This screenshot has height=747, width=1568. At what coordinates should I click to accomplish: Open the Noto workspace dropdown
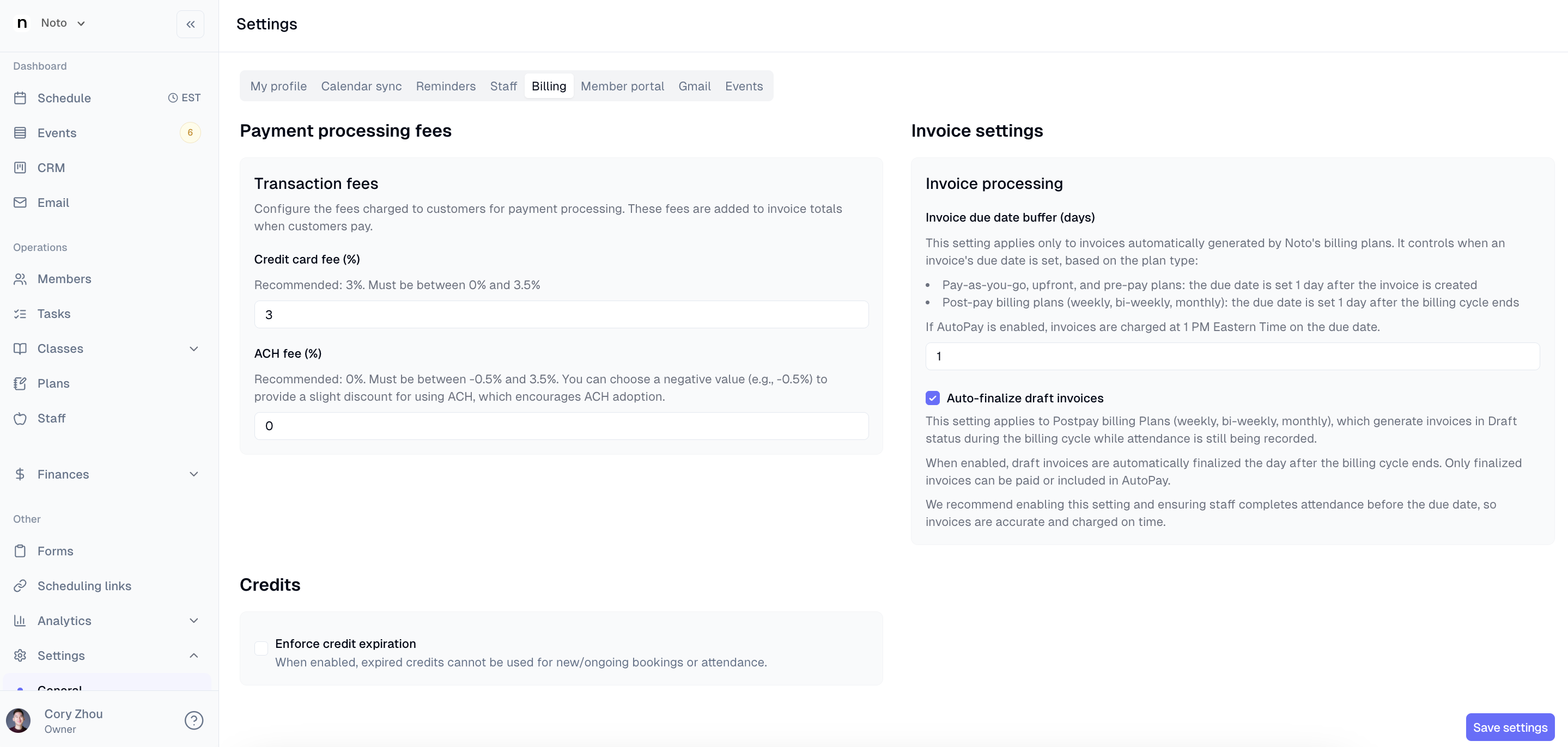(x=63, y=23)
